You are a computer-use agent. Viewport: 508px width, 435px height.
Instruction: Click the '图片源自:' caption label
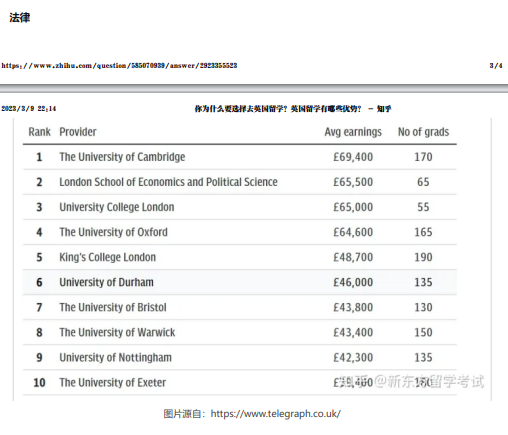click(x=185, y=414)
